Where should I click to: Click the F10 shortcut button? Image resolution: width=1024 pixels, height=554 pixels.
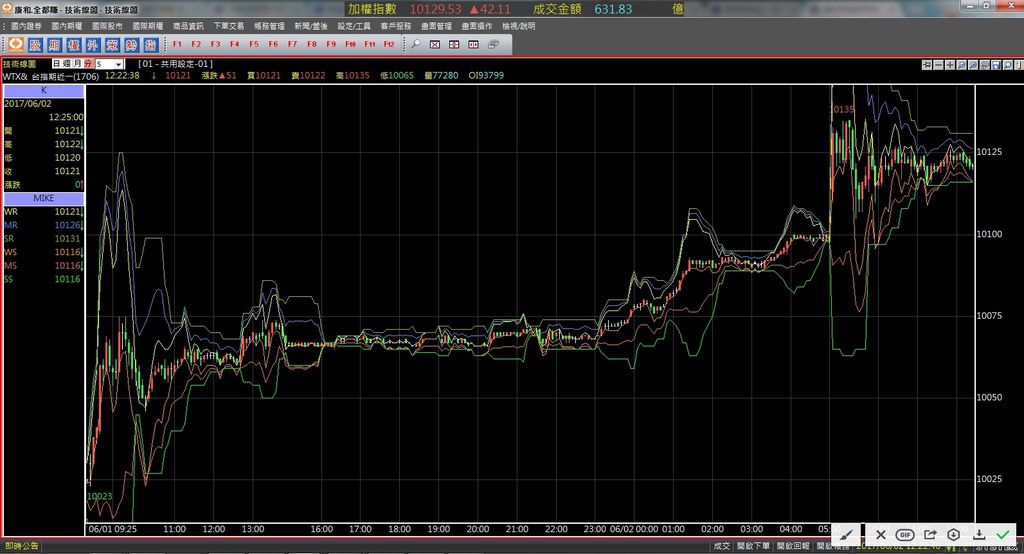[x=350, y=44]
